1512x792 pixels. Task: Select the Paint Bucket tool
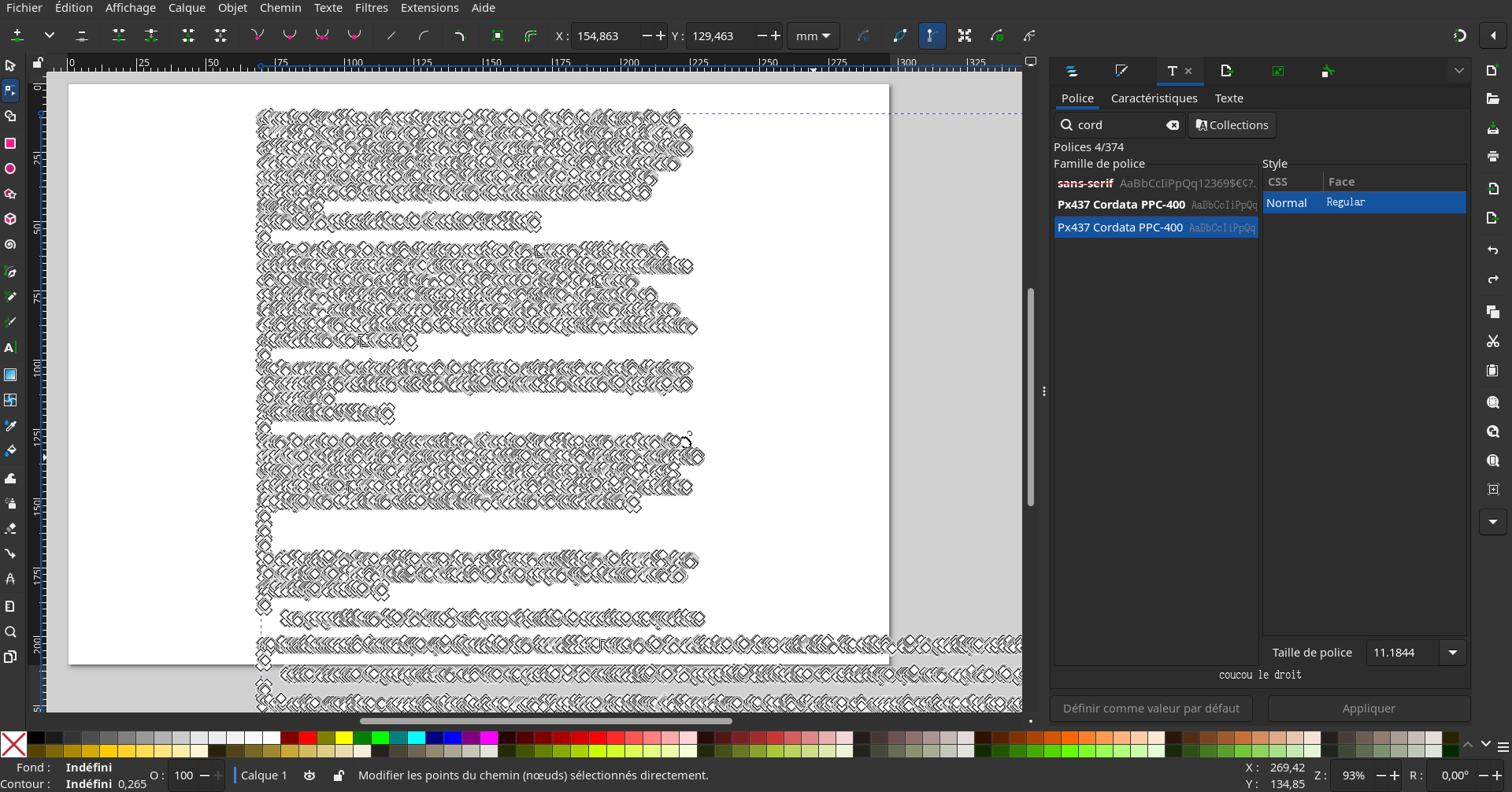(x=10, y=451)
